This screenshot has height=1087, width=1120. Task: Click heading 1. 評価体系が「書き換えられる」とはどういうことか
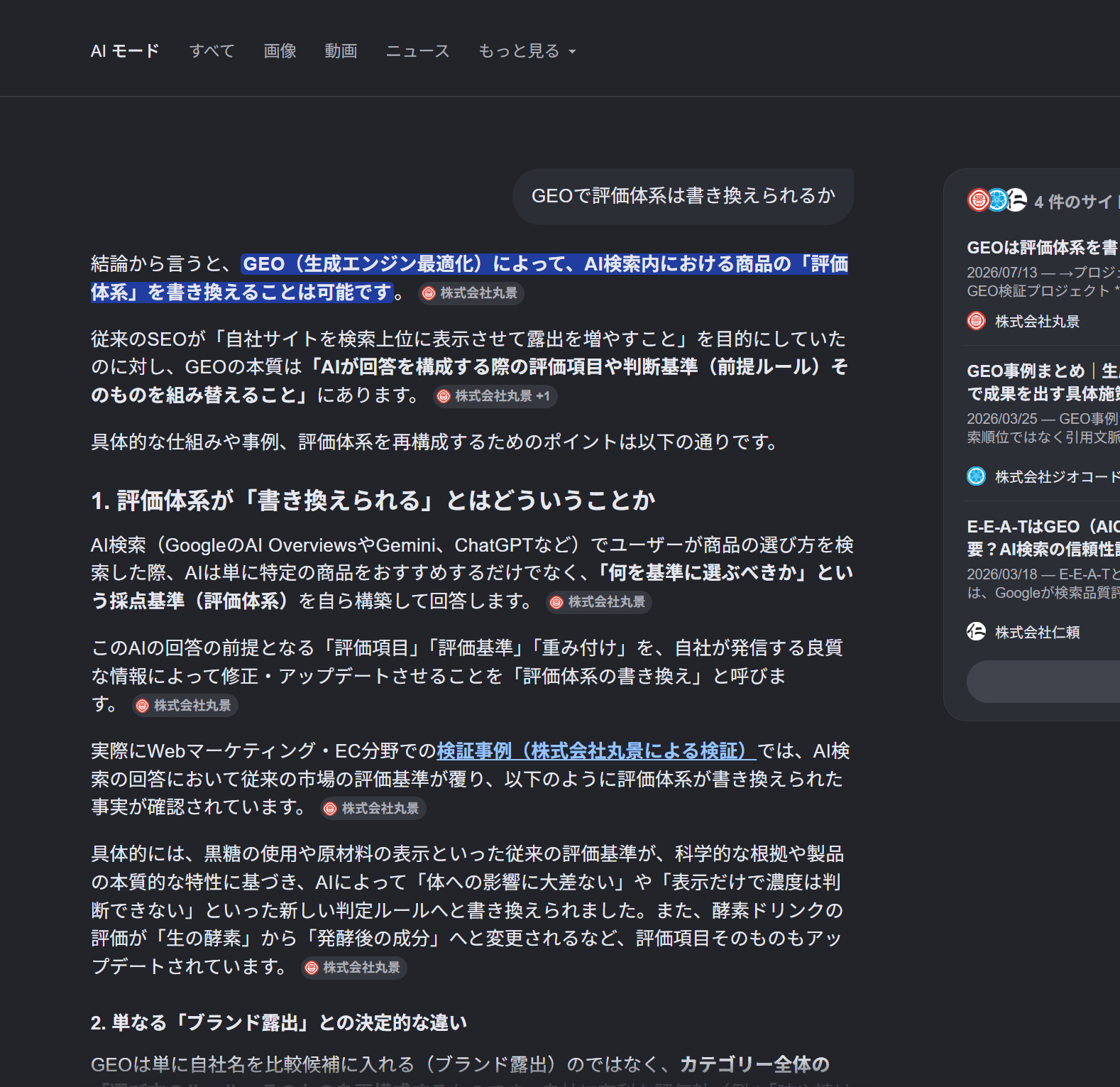click(x=373, y=501)
